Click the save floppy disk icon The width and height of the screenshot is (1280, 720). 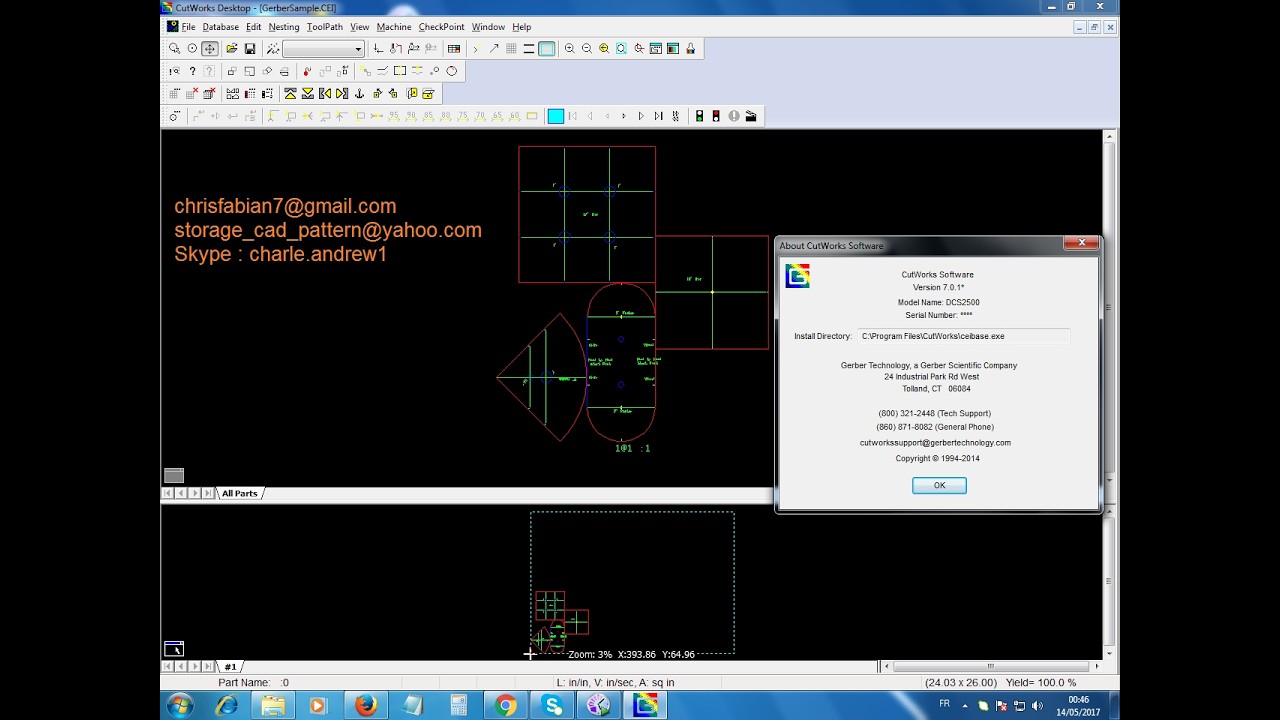point(250,48)
